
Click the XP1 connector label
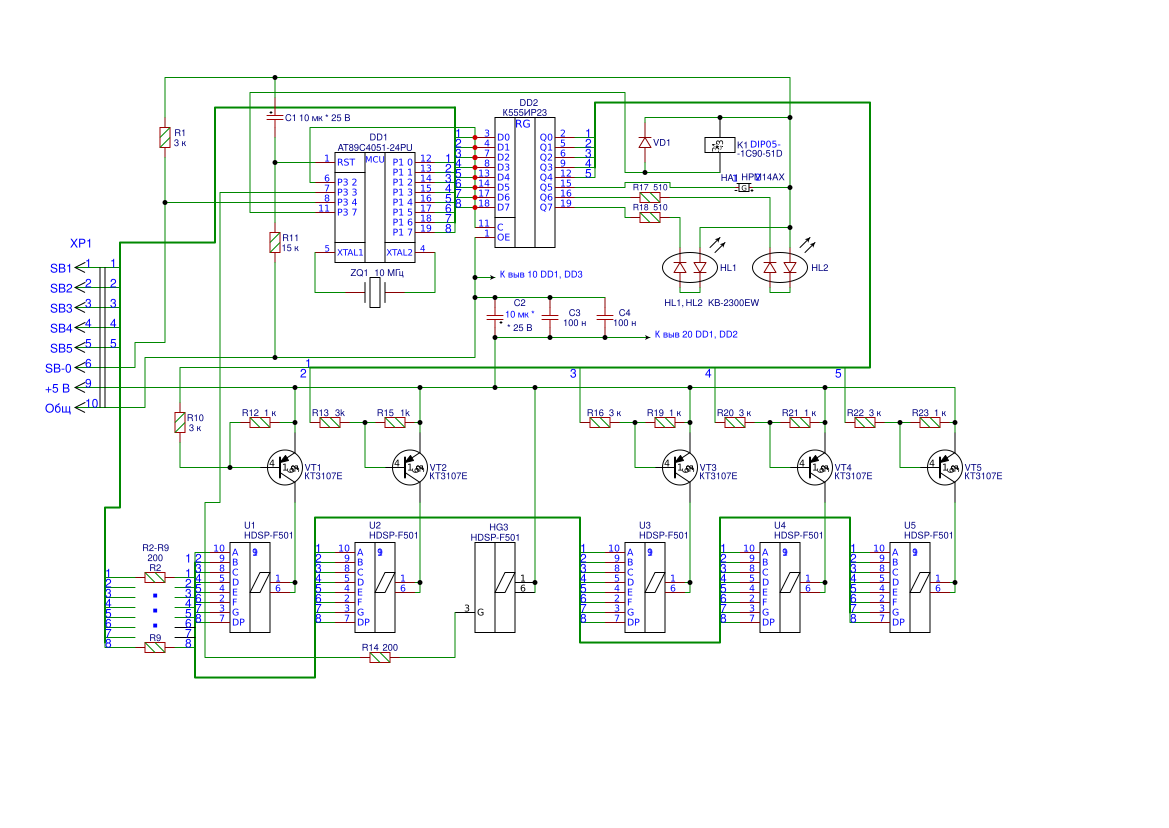(81, 244)
